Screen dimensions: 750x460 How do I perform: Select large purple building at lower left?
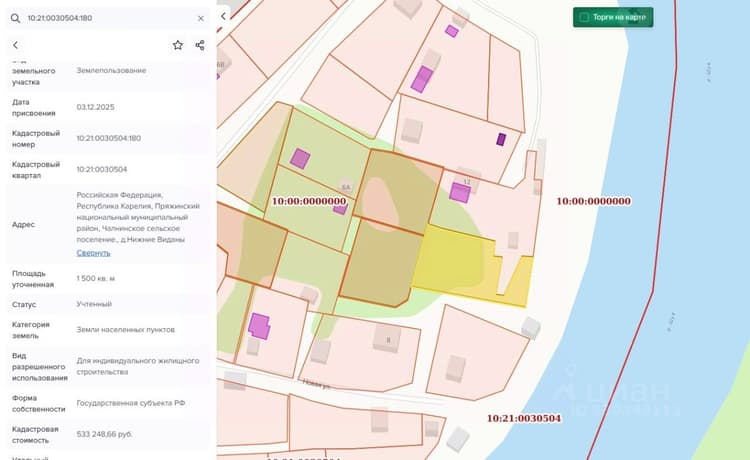click(x=259, y=326)
